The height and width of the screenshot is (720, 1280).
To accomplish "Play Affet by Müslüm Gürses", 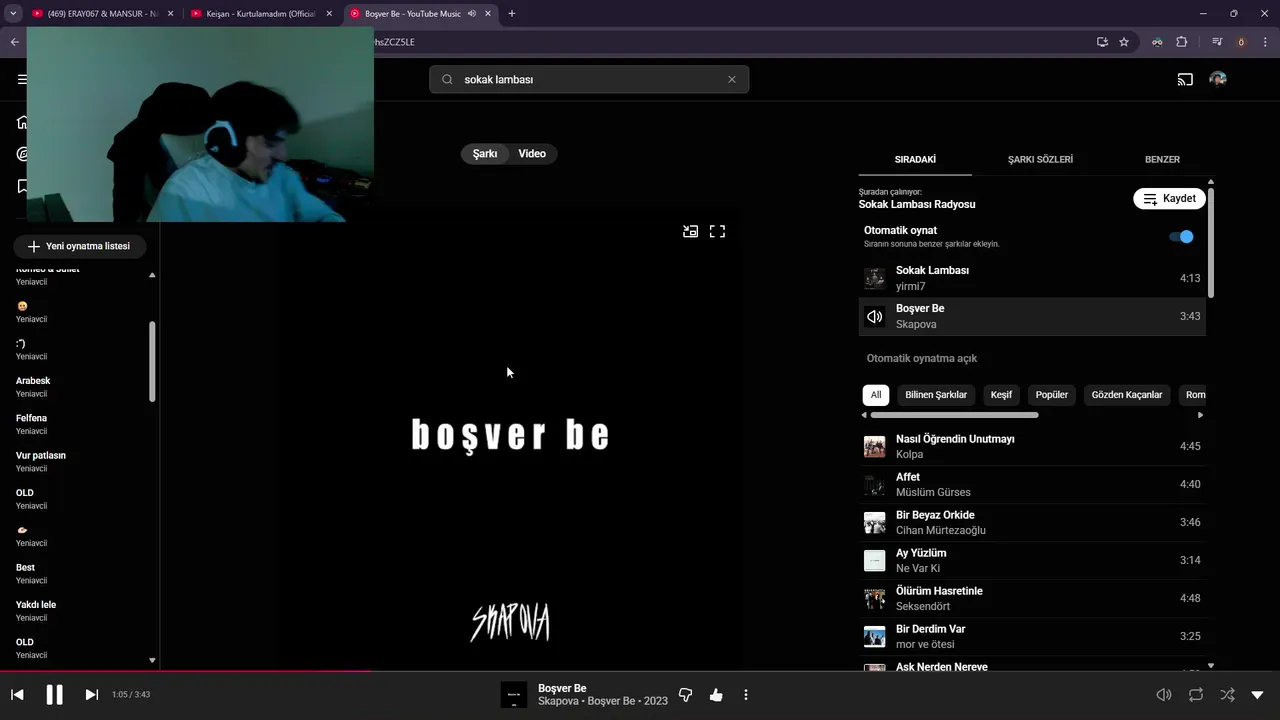I will coord(1032,484).
